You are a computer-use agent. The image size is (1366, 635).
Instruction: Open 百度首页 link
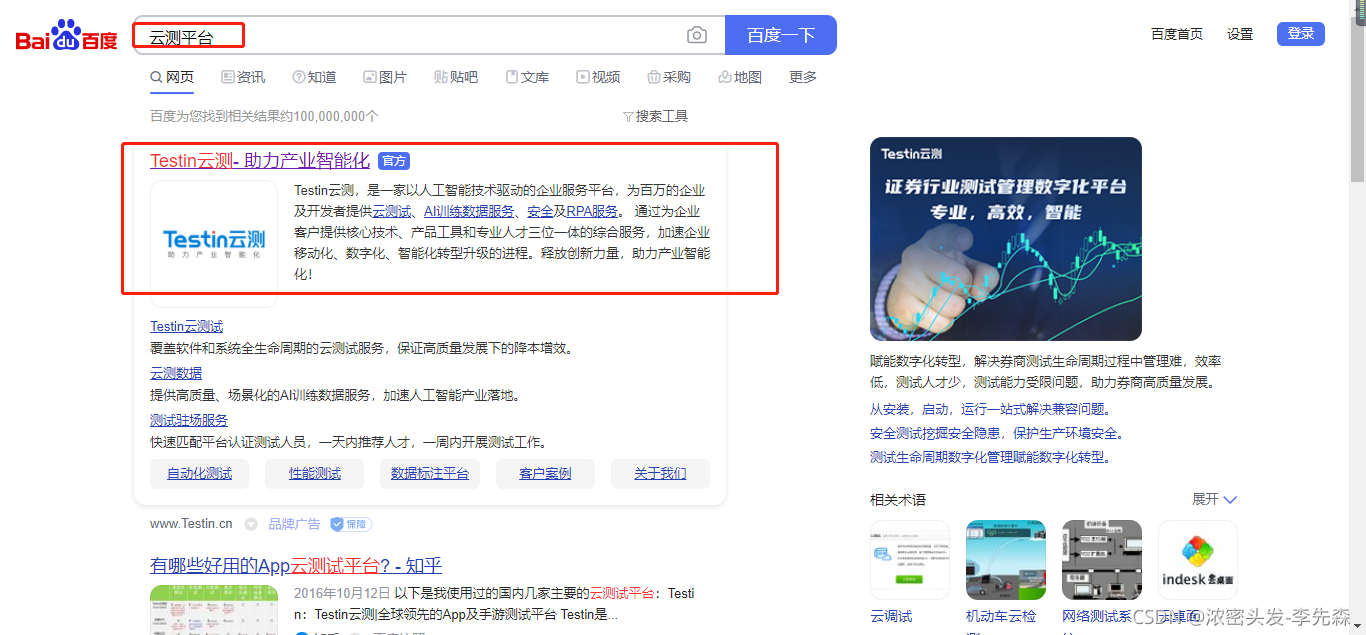pyautogui.click(x=1177, y=34)
